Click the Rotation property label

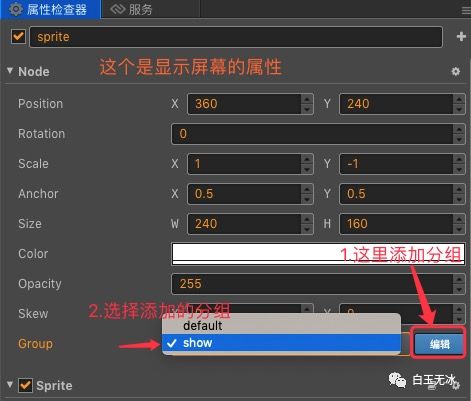(41, 134)
